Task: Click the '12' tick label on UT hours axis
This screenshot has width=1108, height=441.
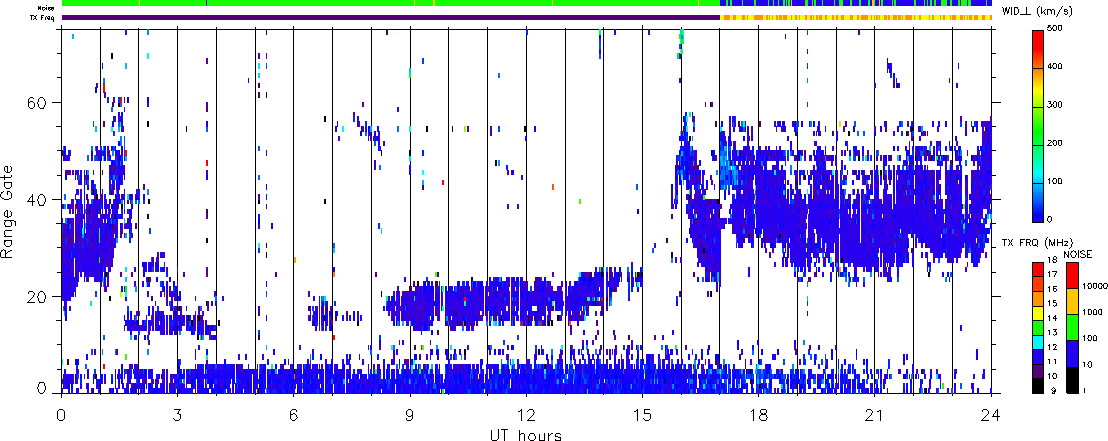Action: click(526, 416)
